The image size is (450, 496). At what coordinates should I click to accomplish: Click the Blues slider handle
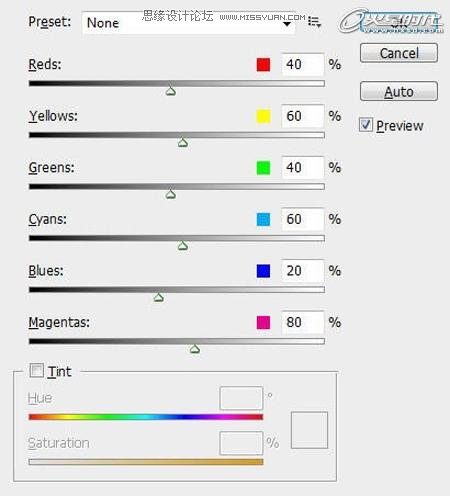tap(159, 297)
